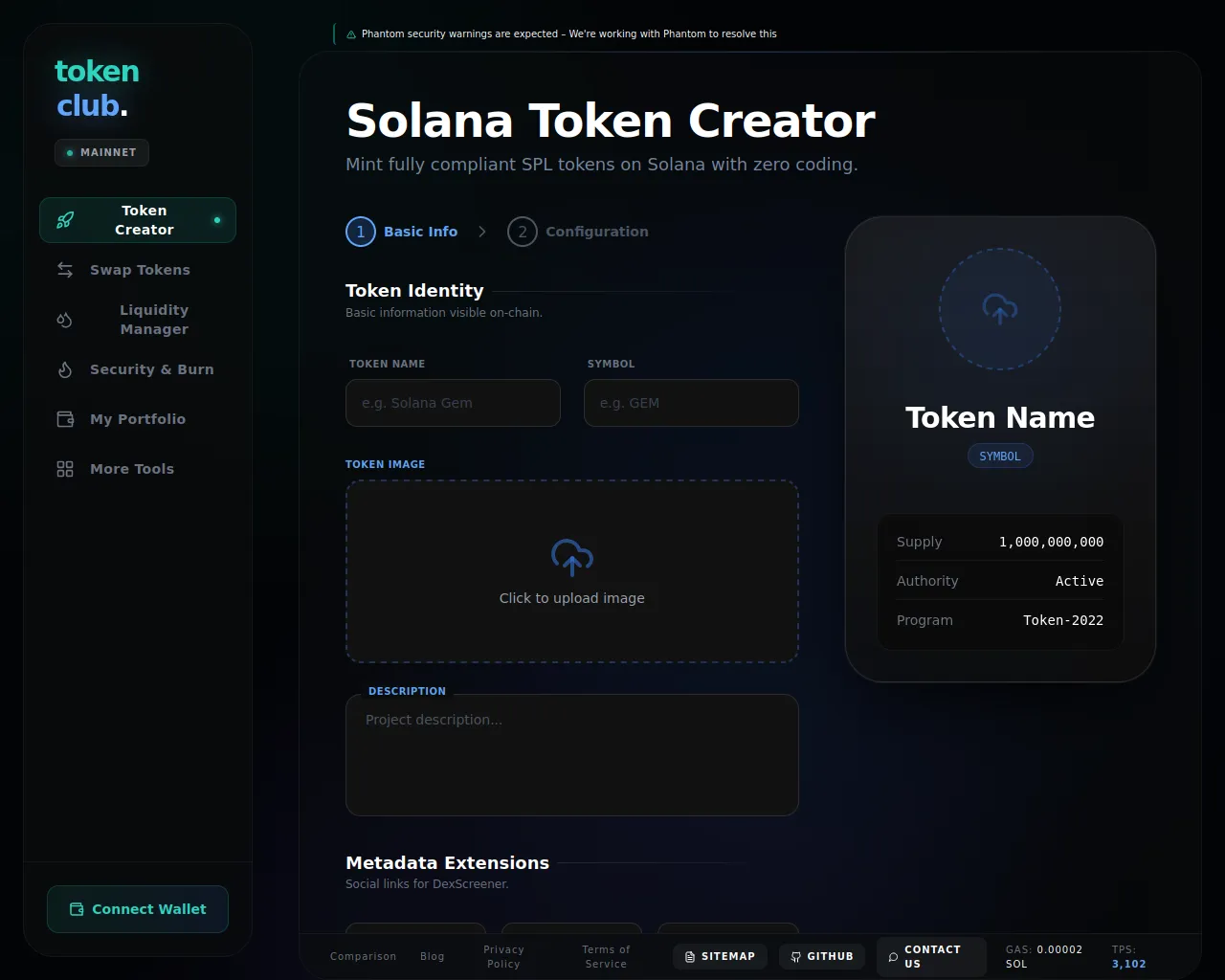Click the Liquidity Manager droplet icon
Screen dimensions: 1225x980
coord(65,320)
